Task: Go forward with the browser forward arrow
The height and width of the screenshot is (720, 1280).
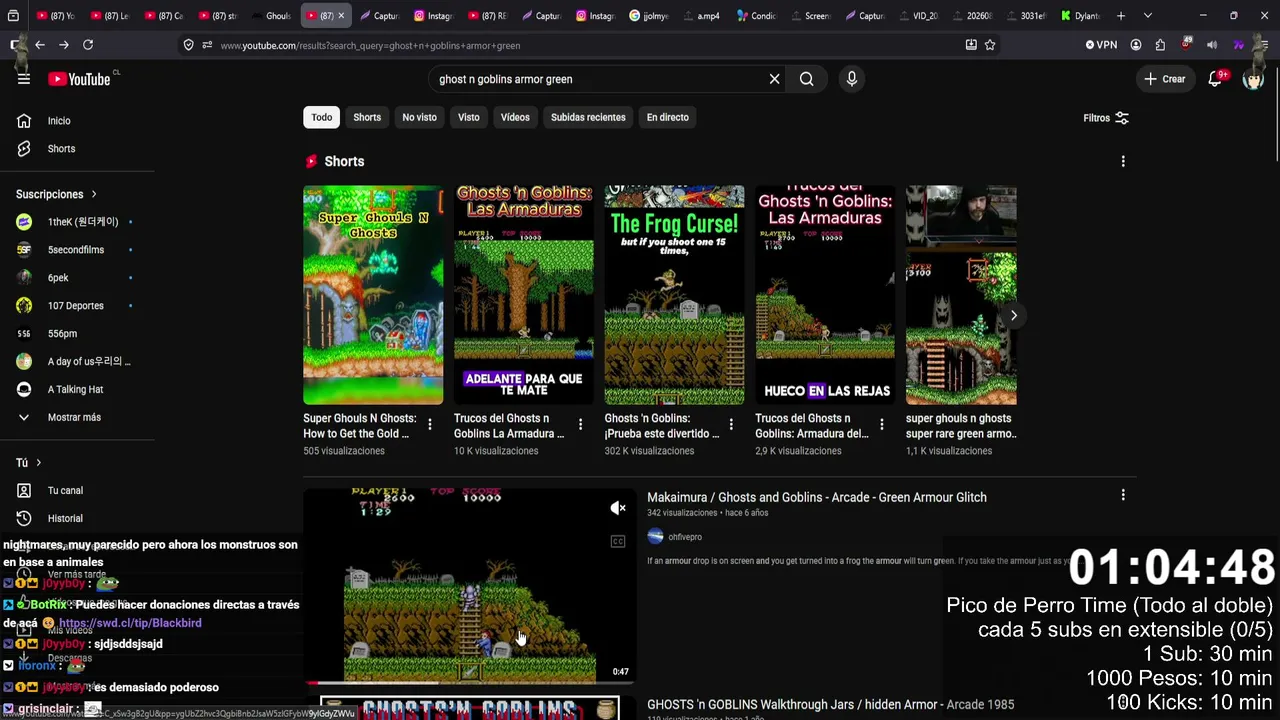Action: 64,45
